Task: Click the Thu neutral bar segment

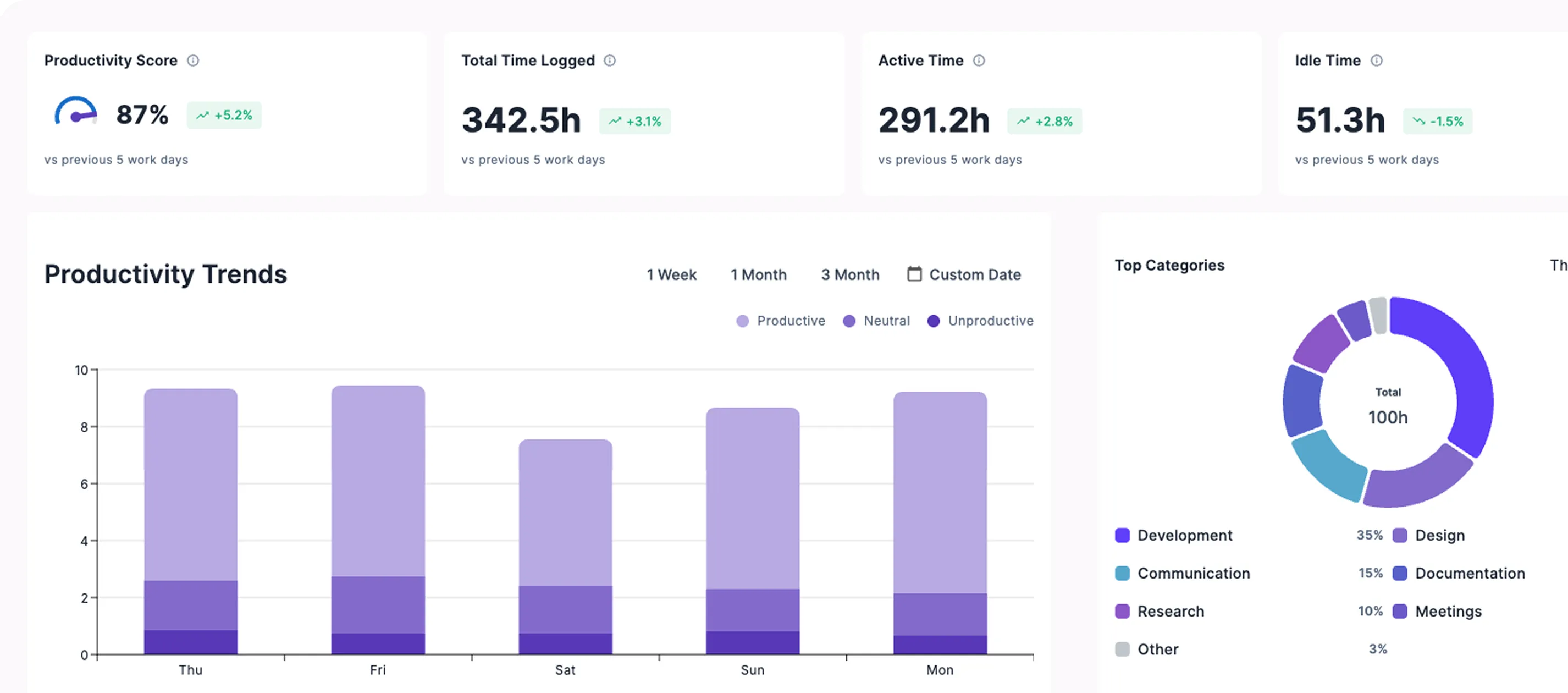Action: pos(191,606)
